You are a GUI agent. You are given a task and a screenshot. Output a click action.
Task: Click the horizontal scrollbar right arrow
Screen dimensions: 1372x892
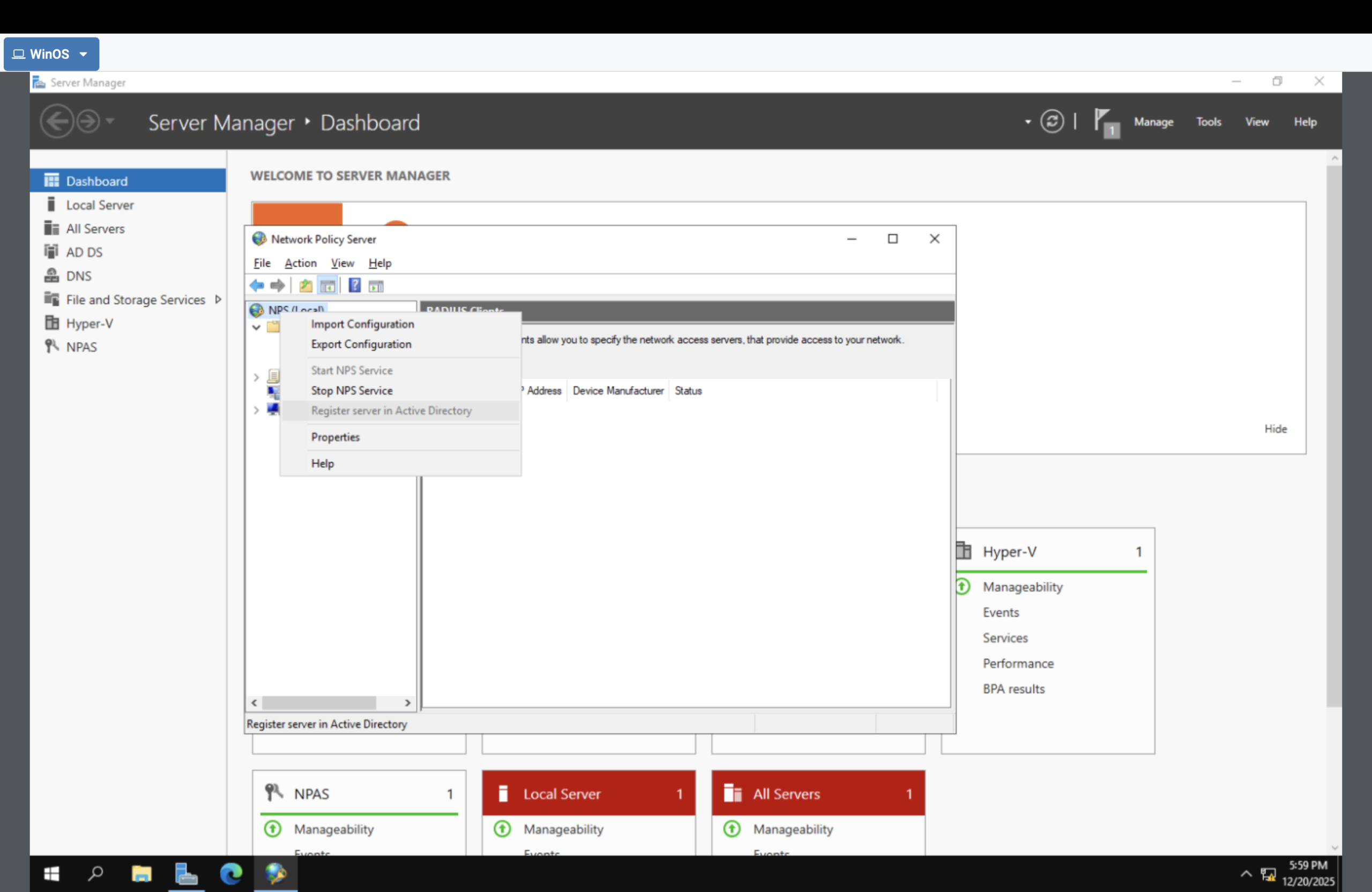(x=407, y=703)
